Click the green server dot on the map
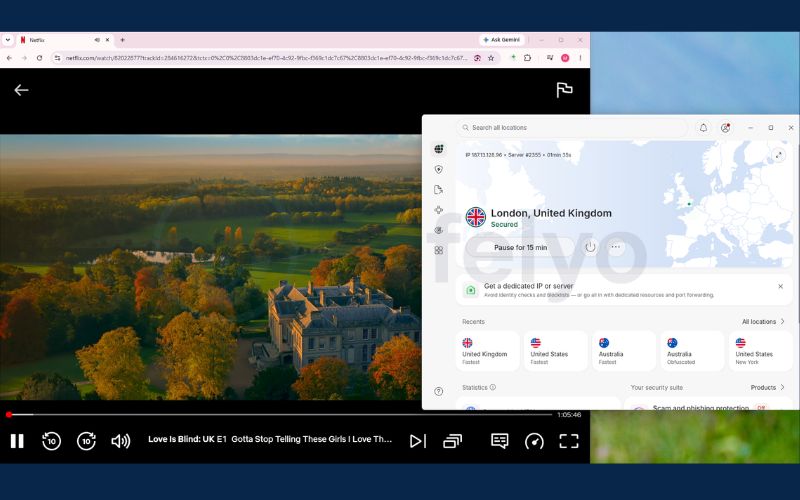 (689, 204)
